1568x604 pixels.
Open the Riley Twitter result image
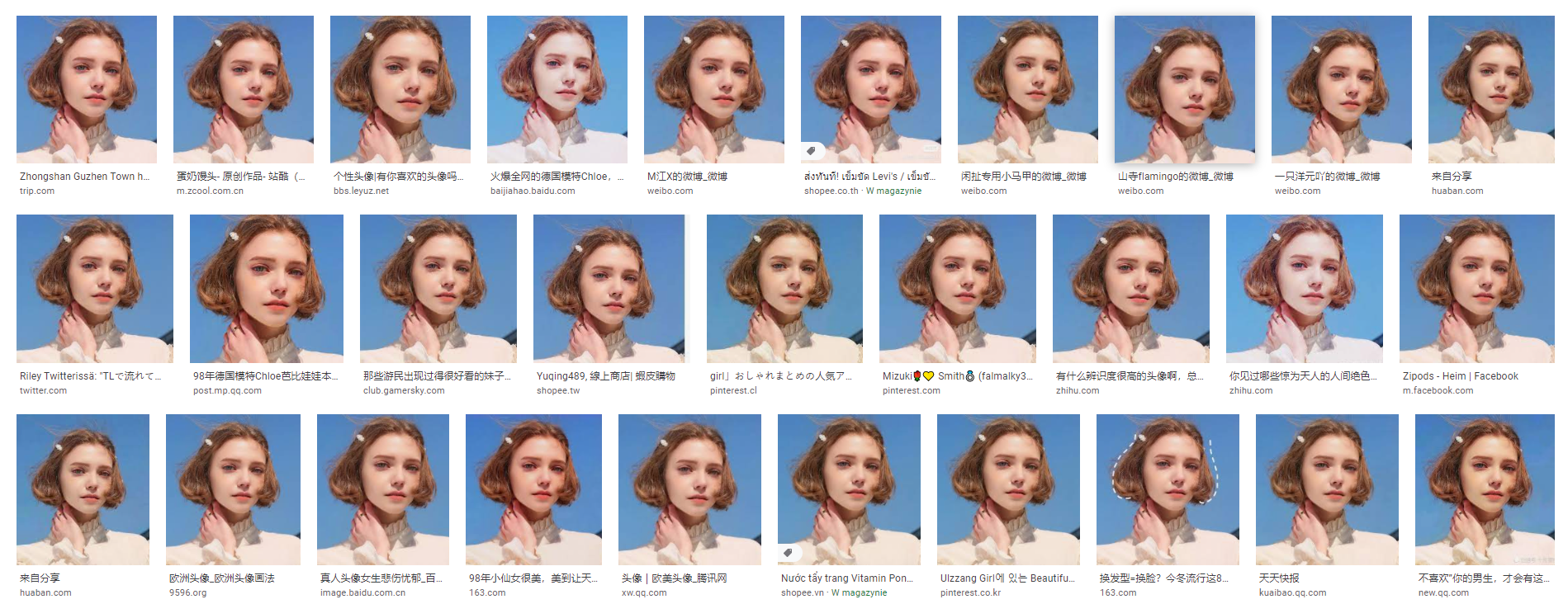(95, 289)
